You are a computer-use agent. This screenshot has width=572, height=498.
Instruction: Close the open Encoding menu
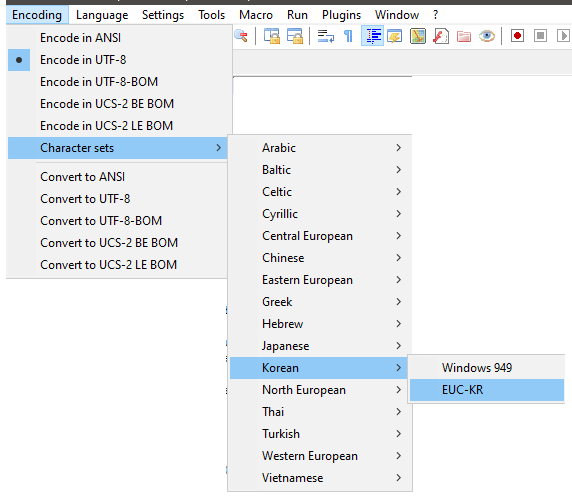click(x=37, y=15)
